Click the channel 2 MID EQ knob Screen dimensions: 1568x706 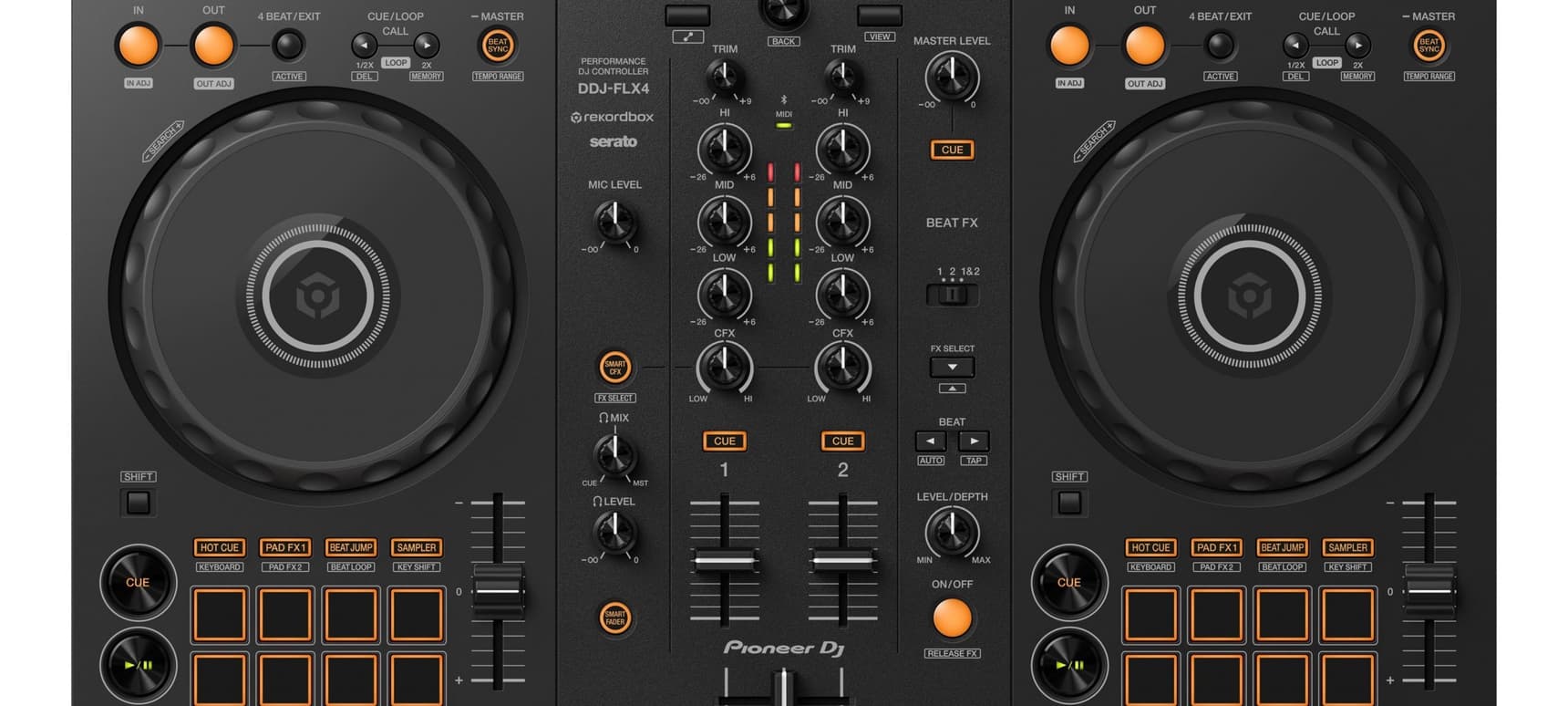tap(842, 222)
